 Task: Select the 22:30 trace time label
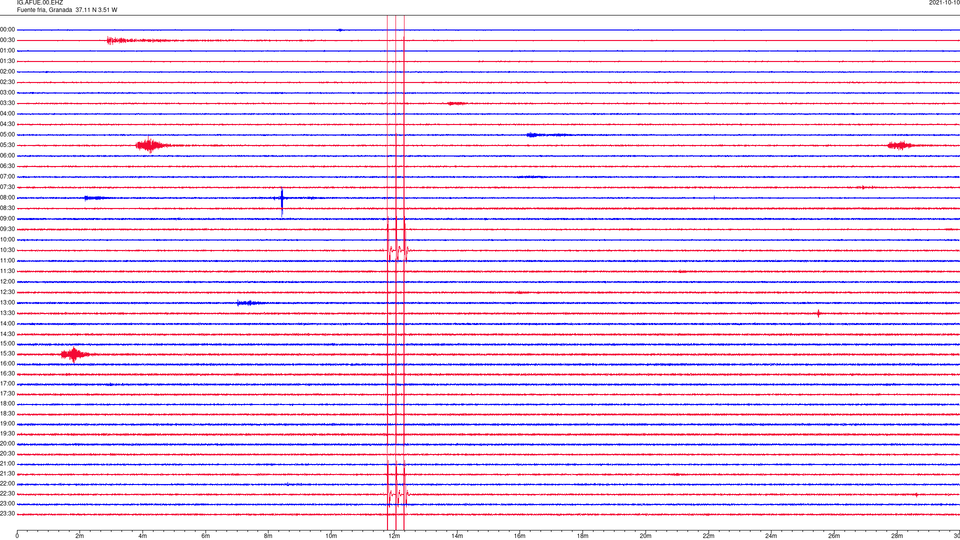click(8, 493)
